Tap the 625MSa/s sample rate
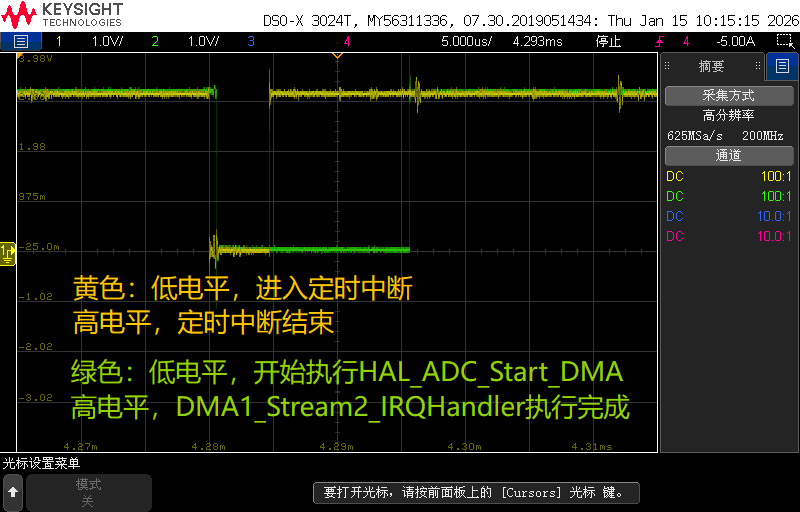Viewport: 800px width, 512px height. coord(695,136)
